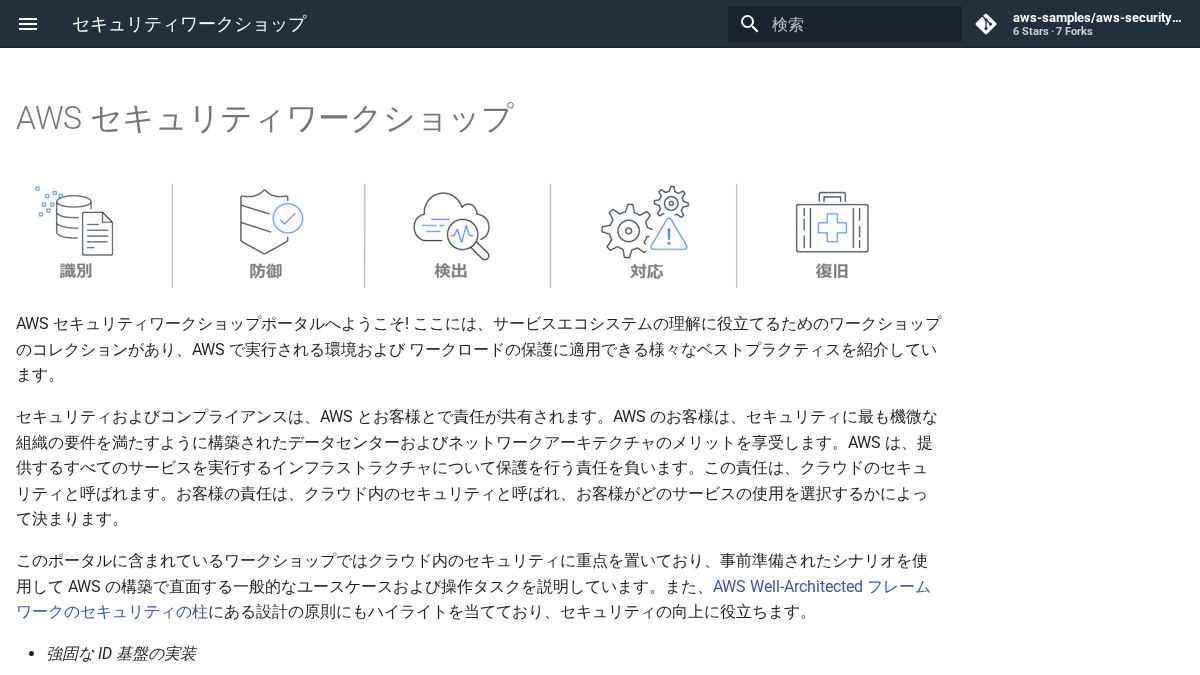Open the hamburger navigation menu
Viewport: 1200px width, 675px height.
pos(28,24)
